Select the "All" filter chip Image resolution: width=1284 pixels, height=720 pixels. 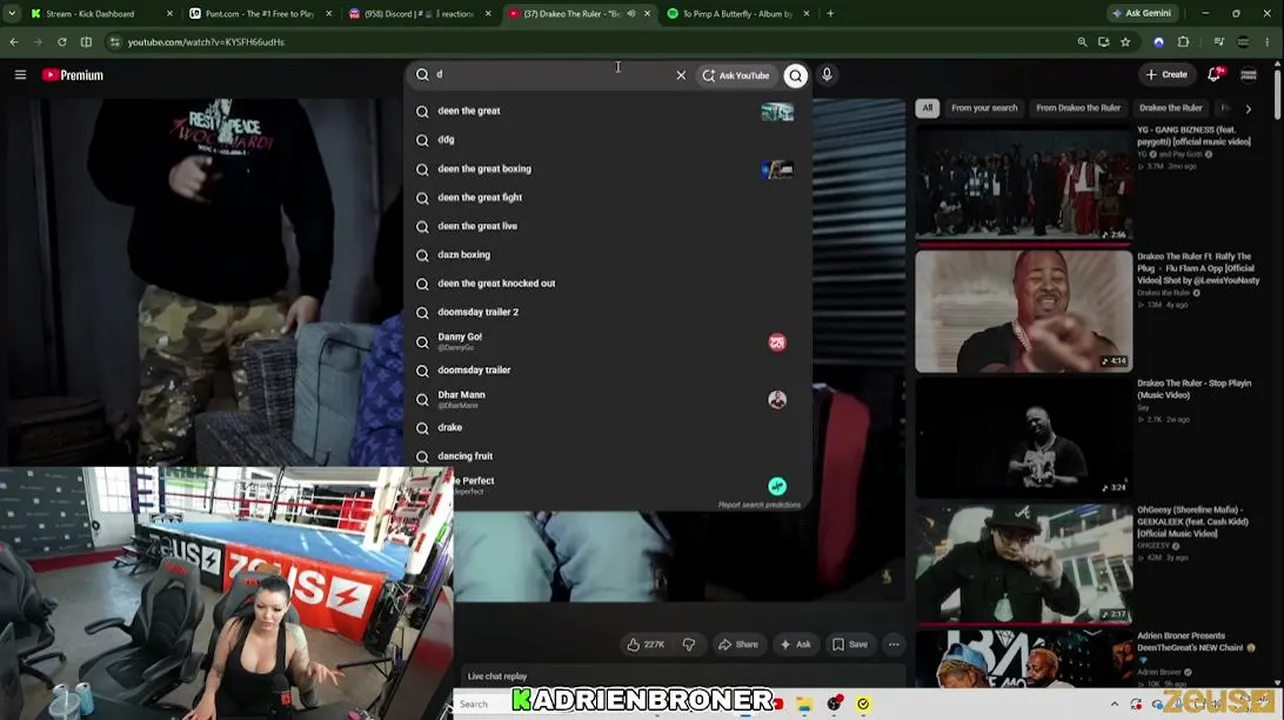point(927,108)
